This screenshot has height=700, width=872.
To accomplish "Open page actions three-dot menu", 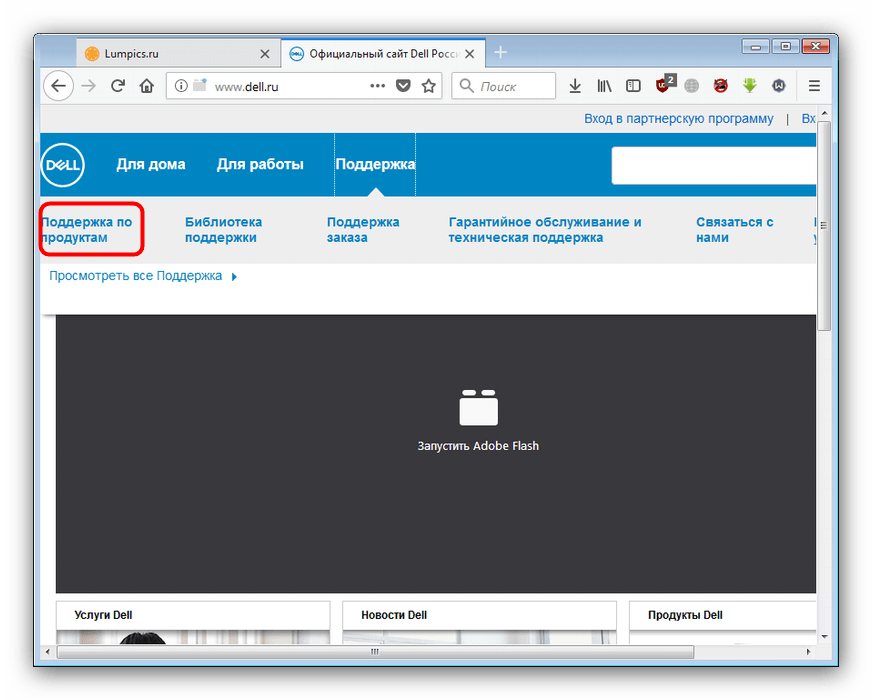I will (x=377, y=86).
